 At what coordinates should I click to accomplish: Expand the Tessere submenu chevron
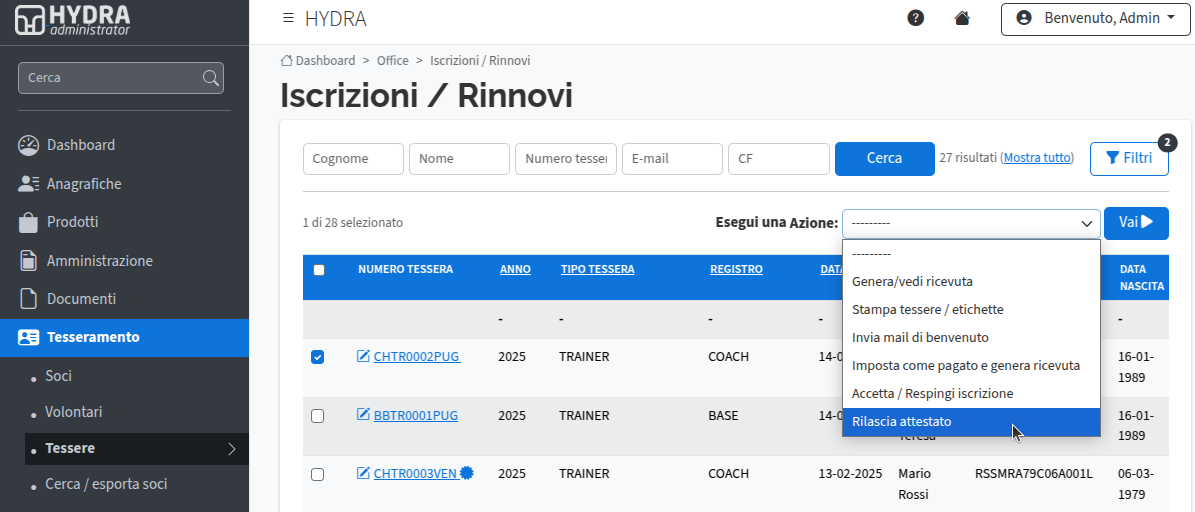[x=232, y=449]
